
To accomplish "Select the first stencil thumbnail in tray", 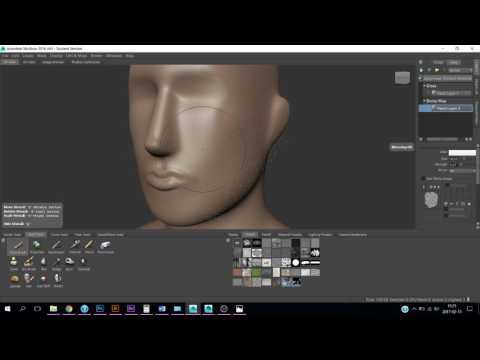I will pos(237,243).
